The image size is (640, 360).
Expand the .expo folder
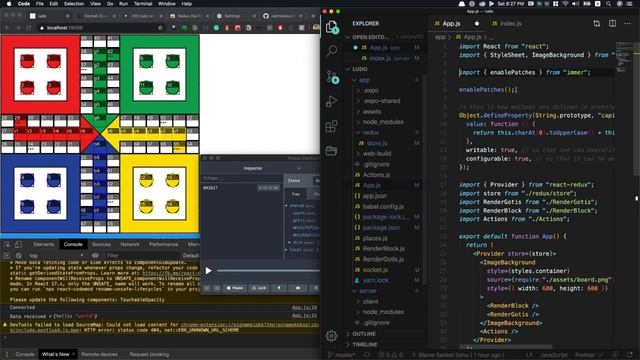(x=371, y=90)
